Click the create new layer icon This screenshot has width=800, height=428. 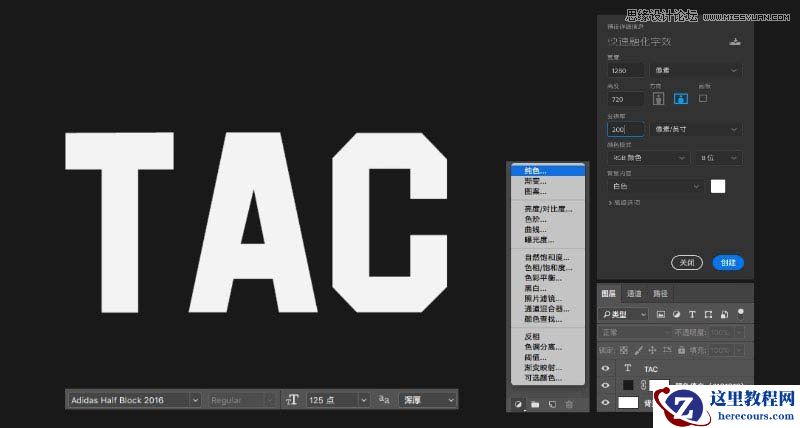[552, 404]
